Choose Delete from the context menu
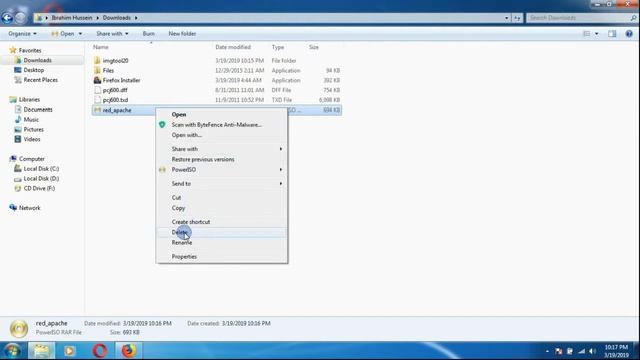Screen dimensions: 640x360 [222, 232]
